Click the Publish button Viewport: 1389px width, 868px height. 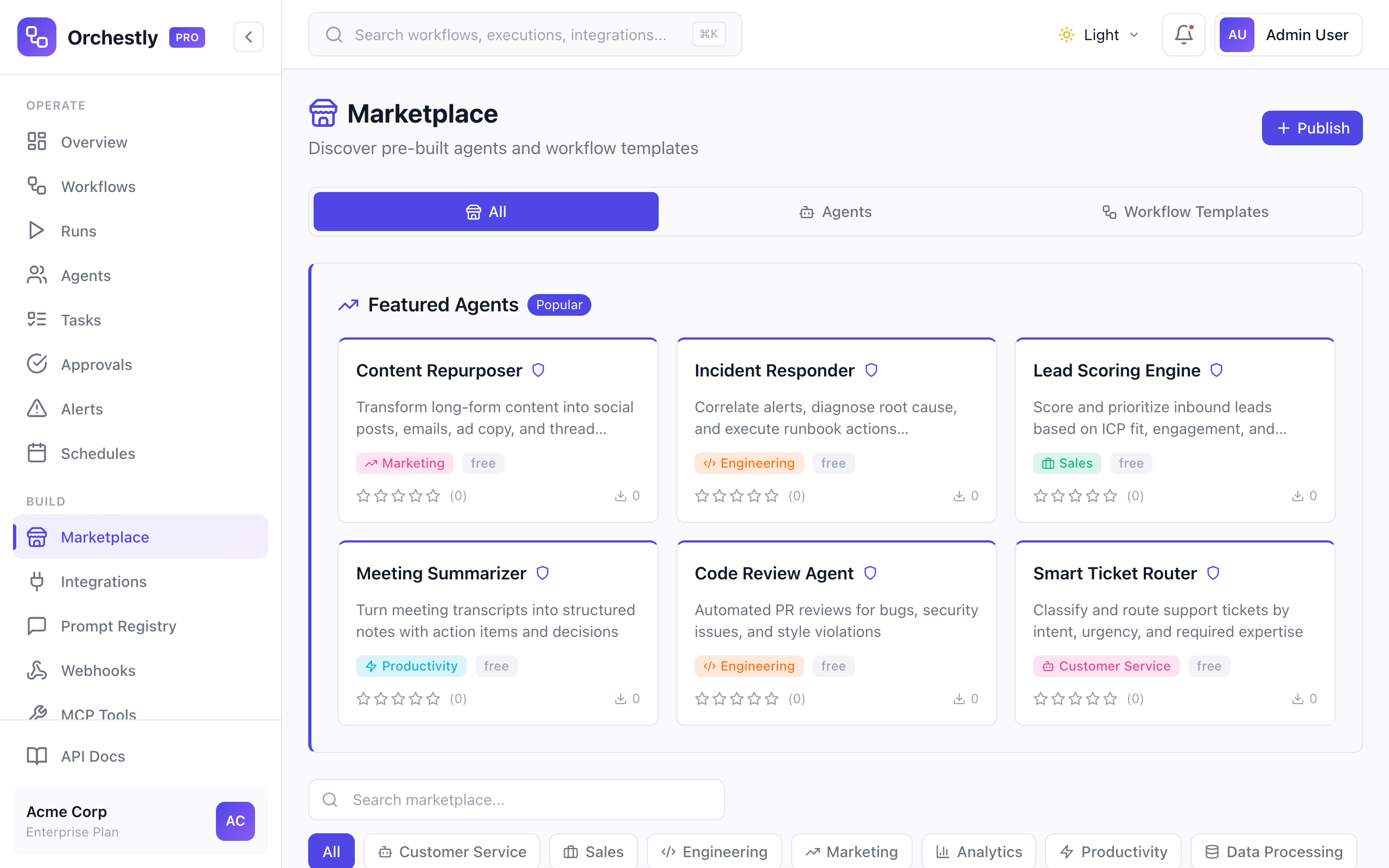click(x=1312, y=127)
